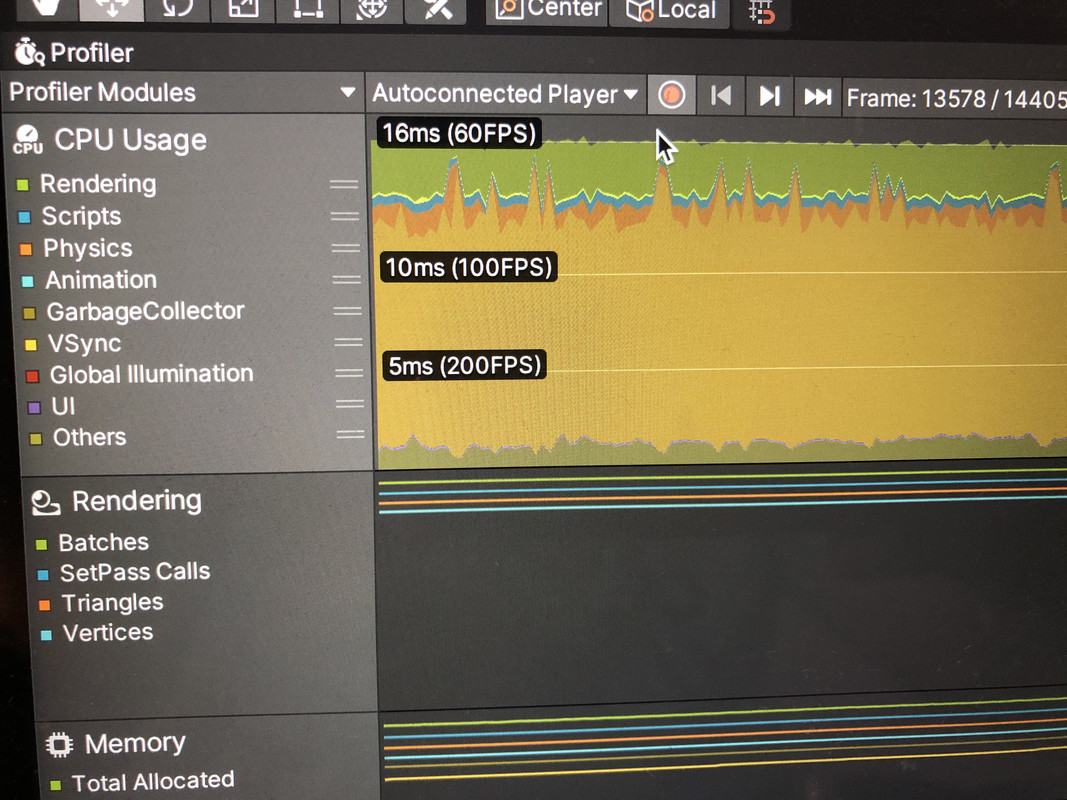The height and width of the screenshot is (800, 1067).
Task: Toggle Local handle rotation button
Action: point(670,11)
